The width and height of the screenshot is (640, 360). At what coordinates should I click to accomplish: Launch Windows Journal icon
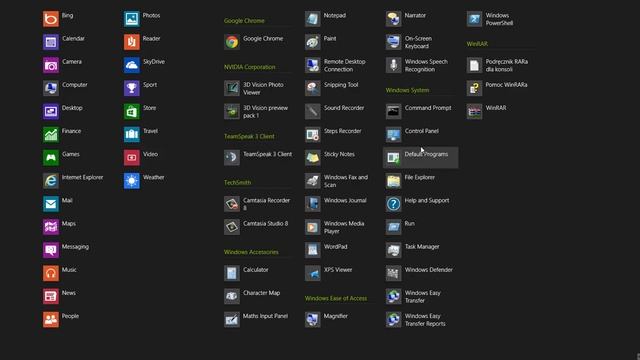pos(313,204)
